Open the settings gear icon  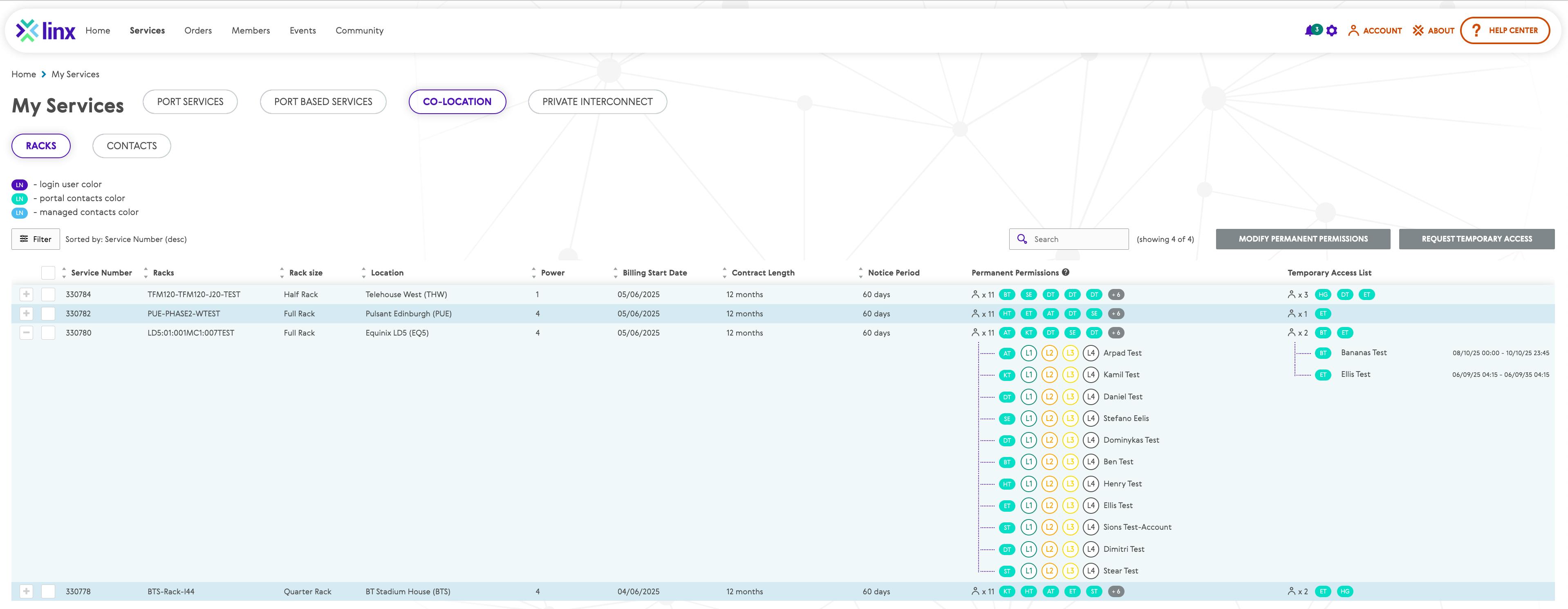[x=1332, y=30]
